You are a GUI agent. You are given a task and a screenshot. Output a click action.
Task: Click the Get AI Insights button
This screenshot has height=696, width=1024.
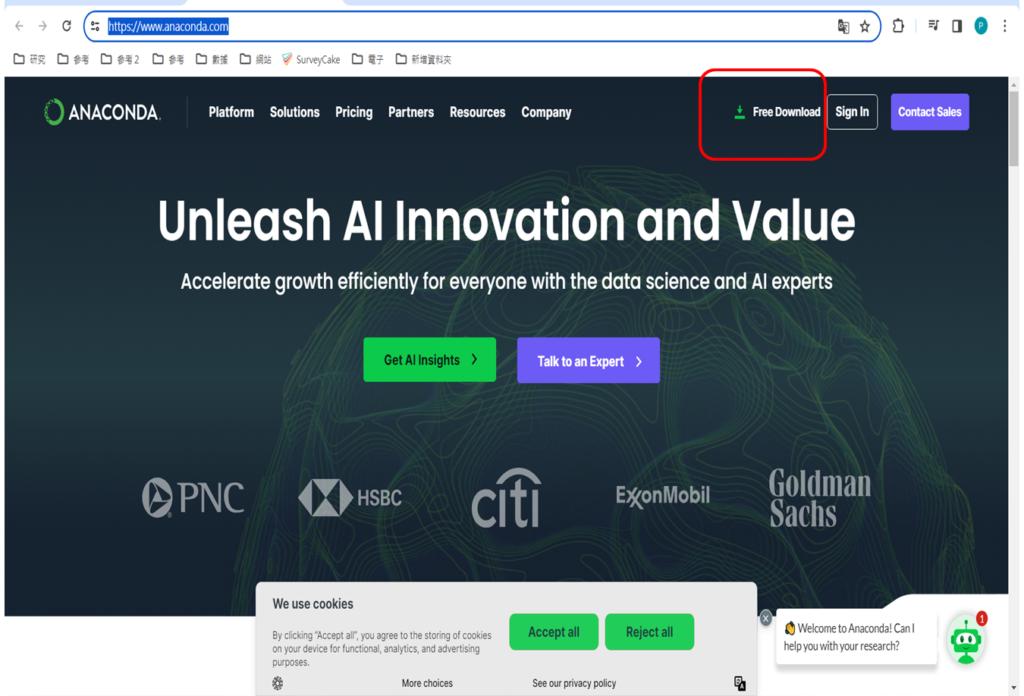[x=429, y=360]
